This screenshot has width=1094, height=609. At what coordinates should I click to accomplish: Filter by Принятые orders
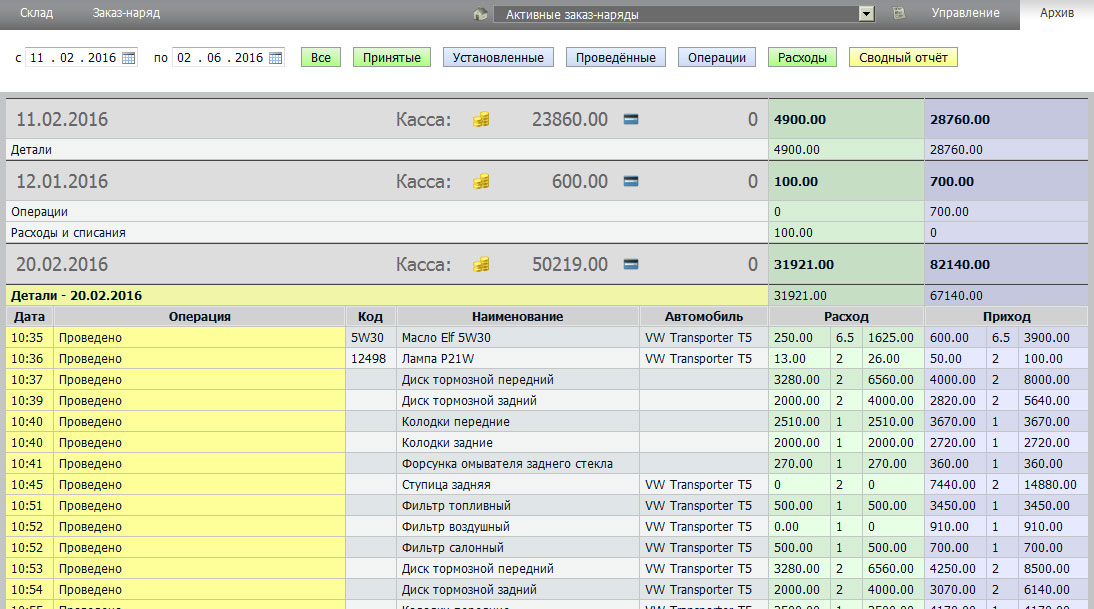(391, 57)
